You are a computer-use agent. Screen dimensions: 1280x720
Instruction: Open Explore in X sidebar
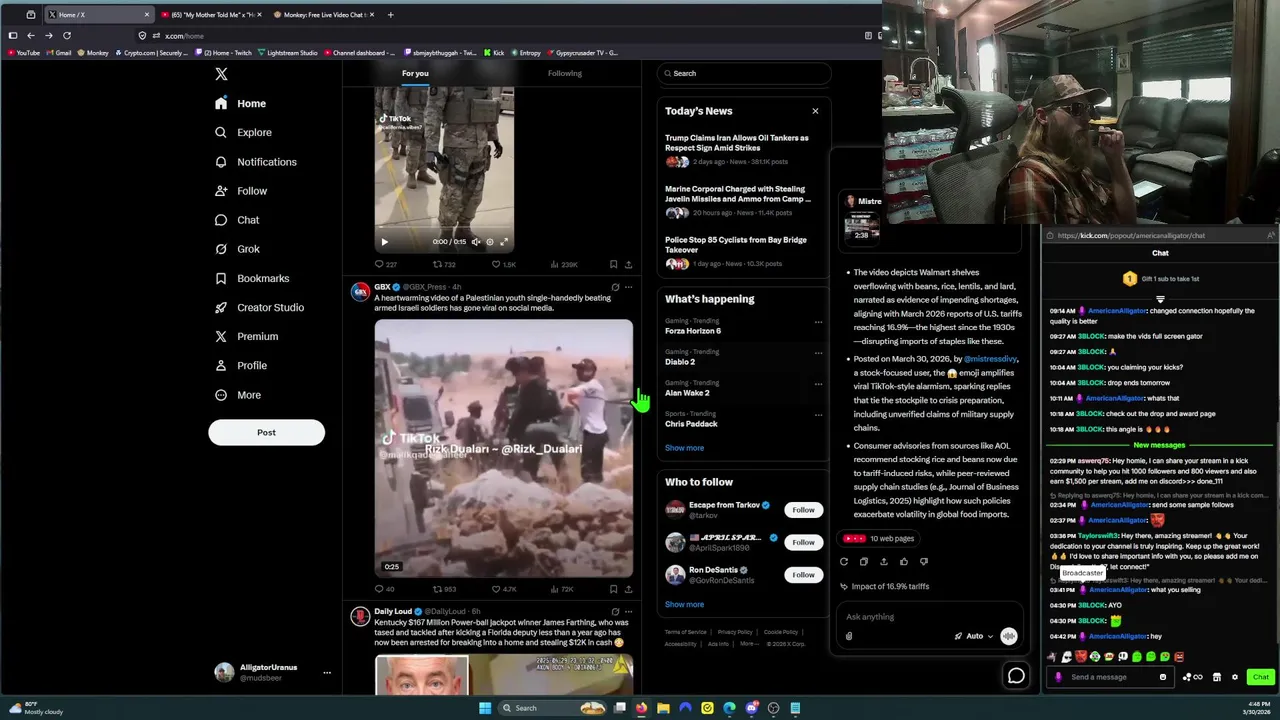pyautogui.click(x=243, y=132)
